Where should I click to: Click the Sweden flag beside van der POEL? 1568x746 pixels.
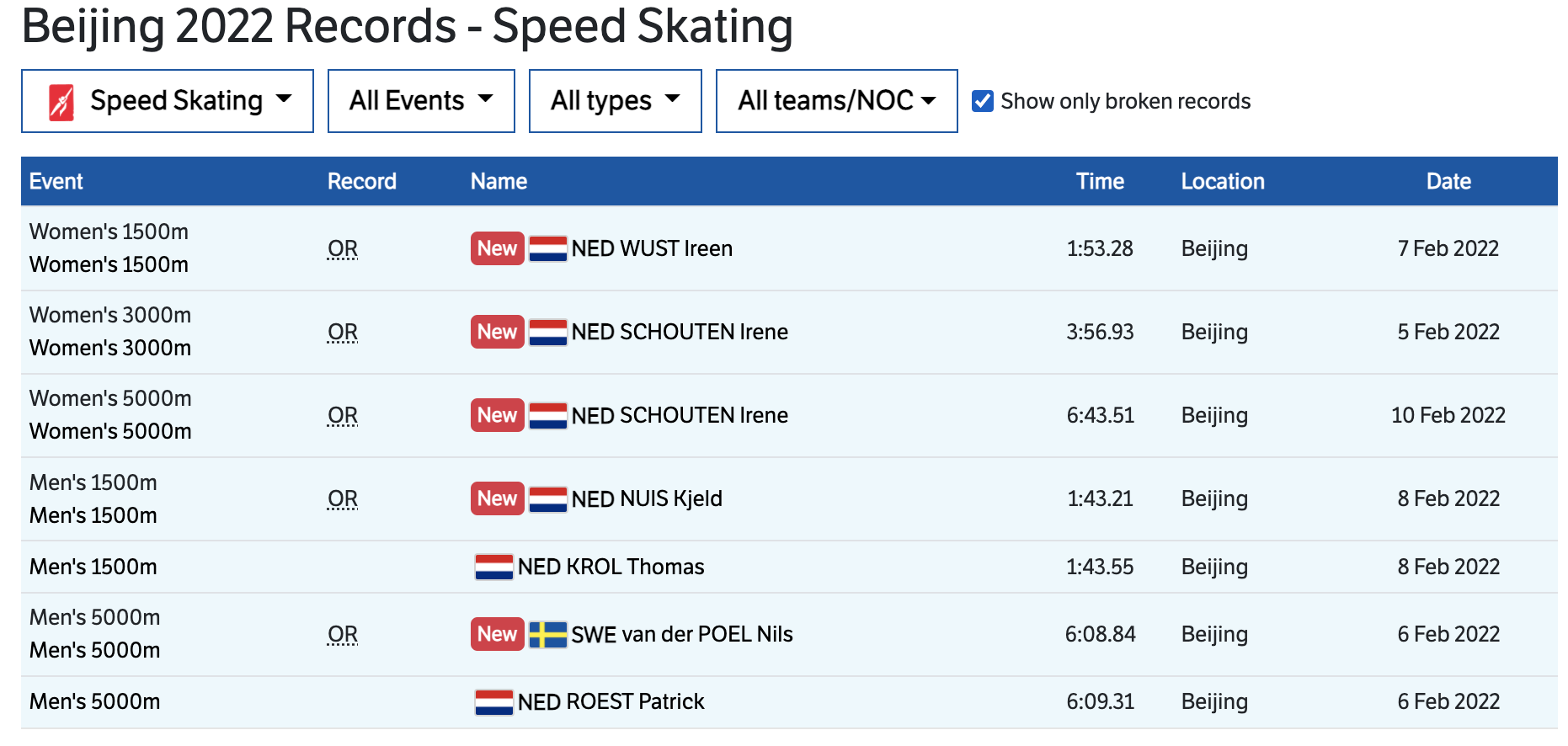coord(547,635)
